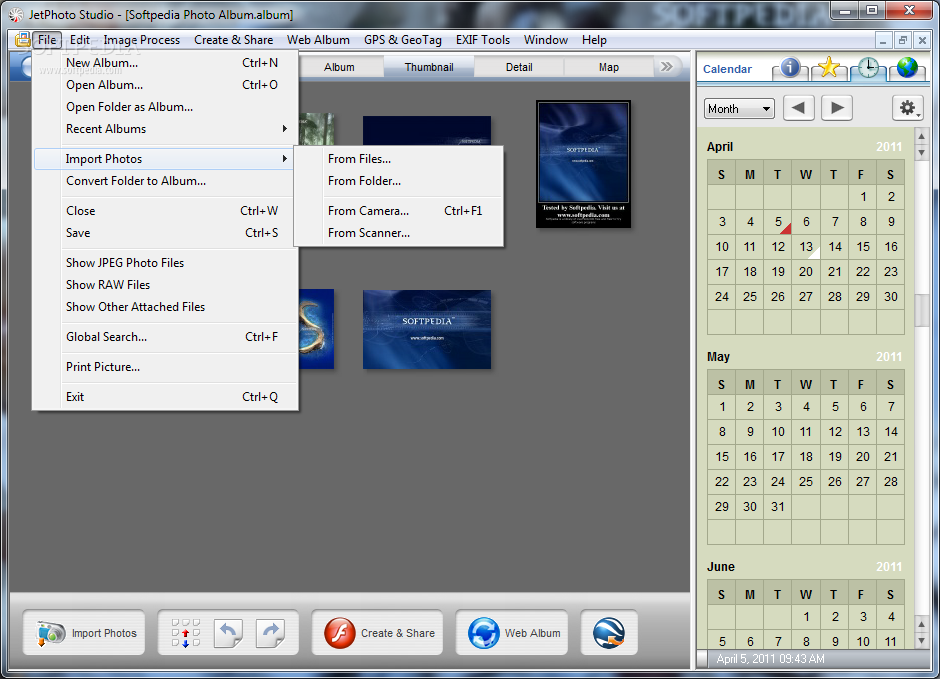Viewport: 940px width, 679px height.
Task: Open the Help menu
Action: pos(594,40)
